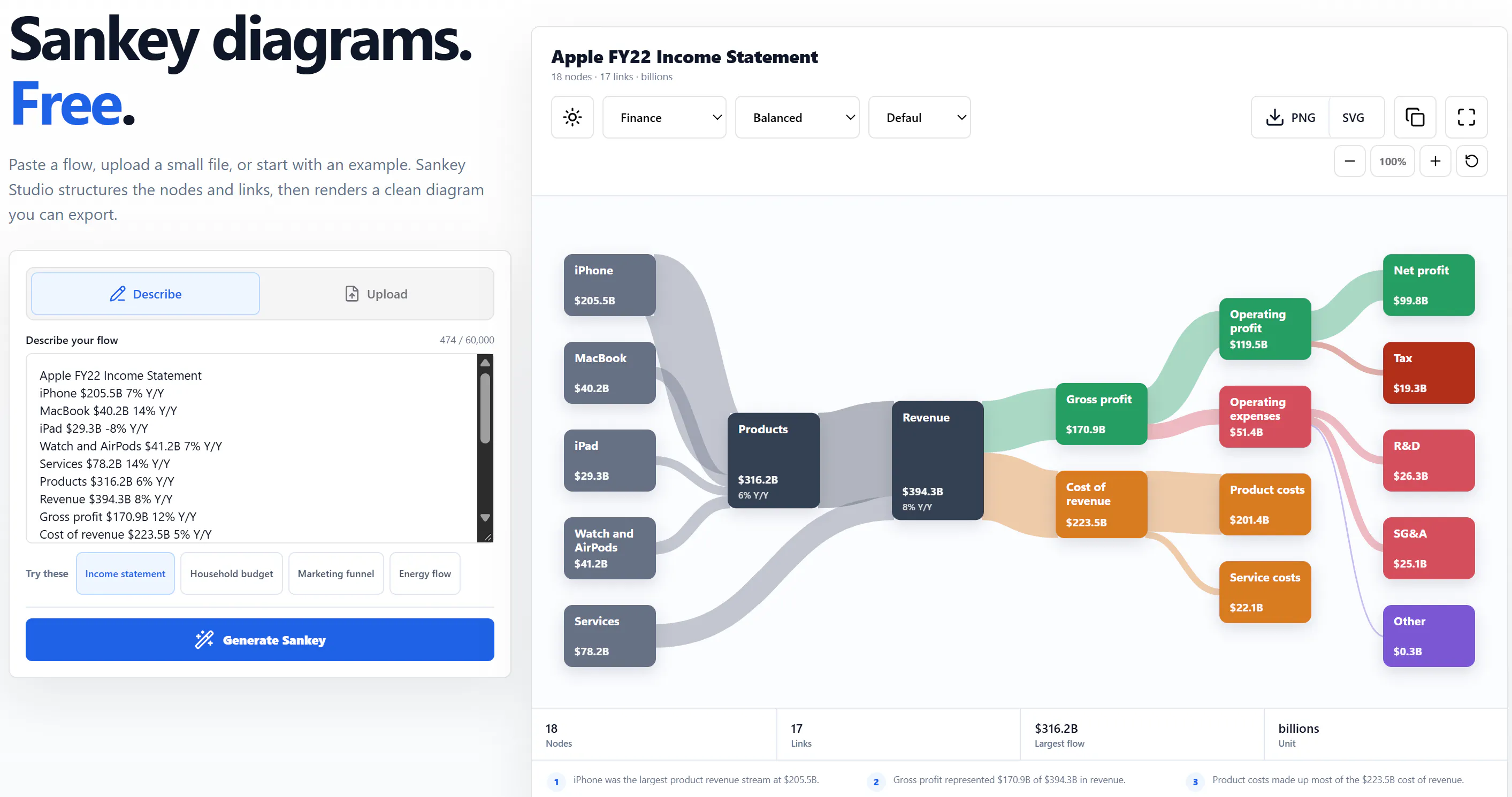Image resolution: width=1512 pixels, height=797 pixels.
Task: Click the '18 nodes · 17 links · billions' subtitle
Action: coord(612,77)
